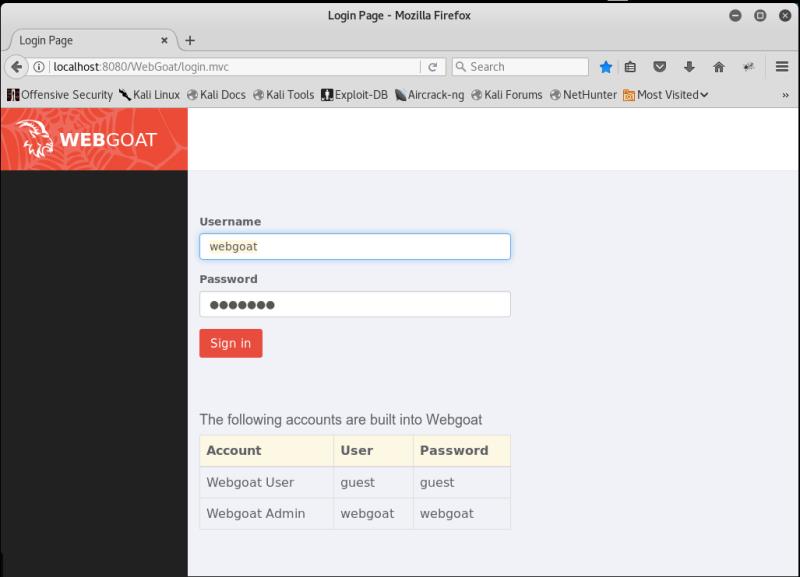The height and width of the screenshot is (577, 800).
Task: Maximize the Firefox window
Action: [760, 15]
